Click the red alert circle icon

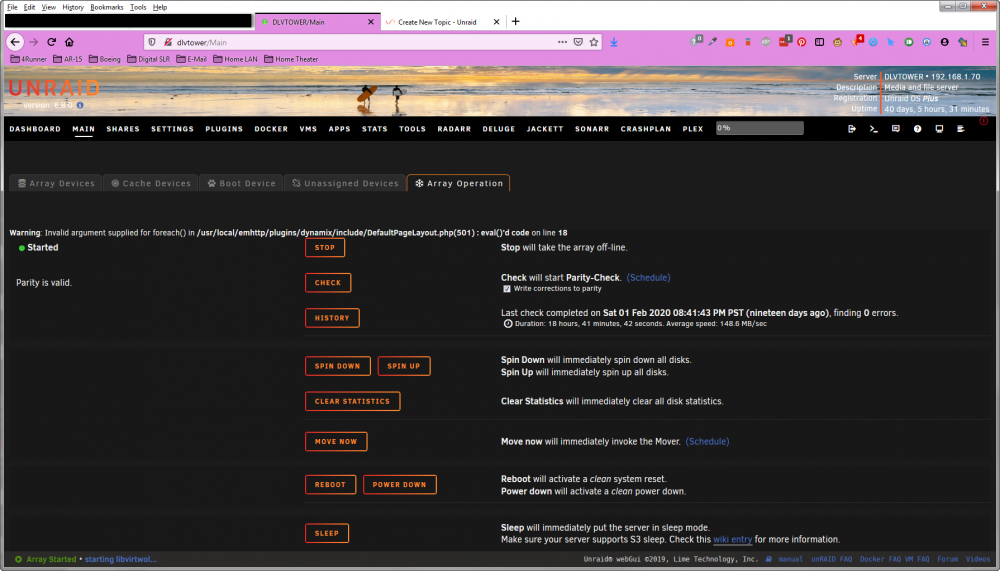click(x=983, y=121)
